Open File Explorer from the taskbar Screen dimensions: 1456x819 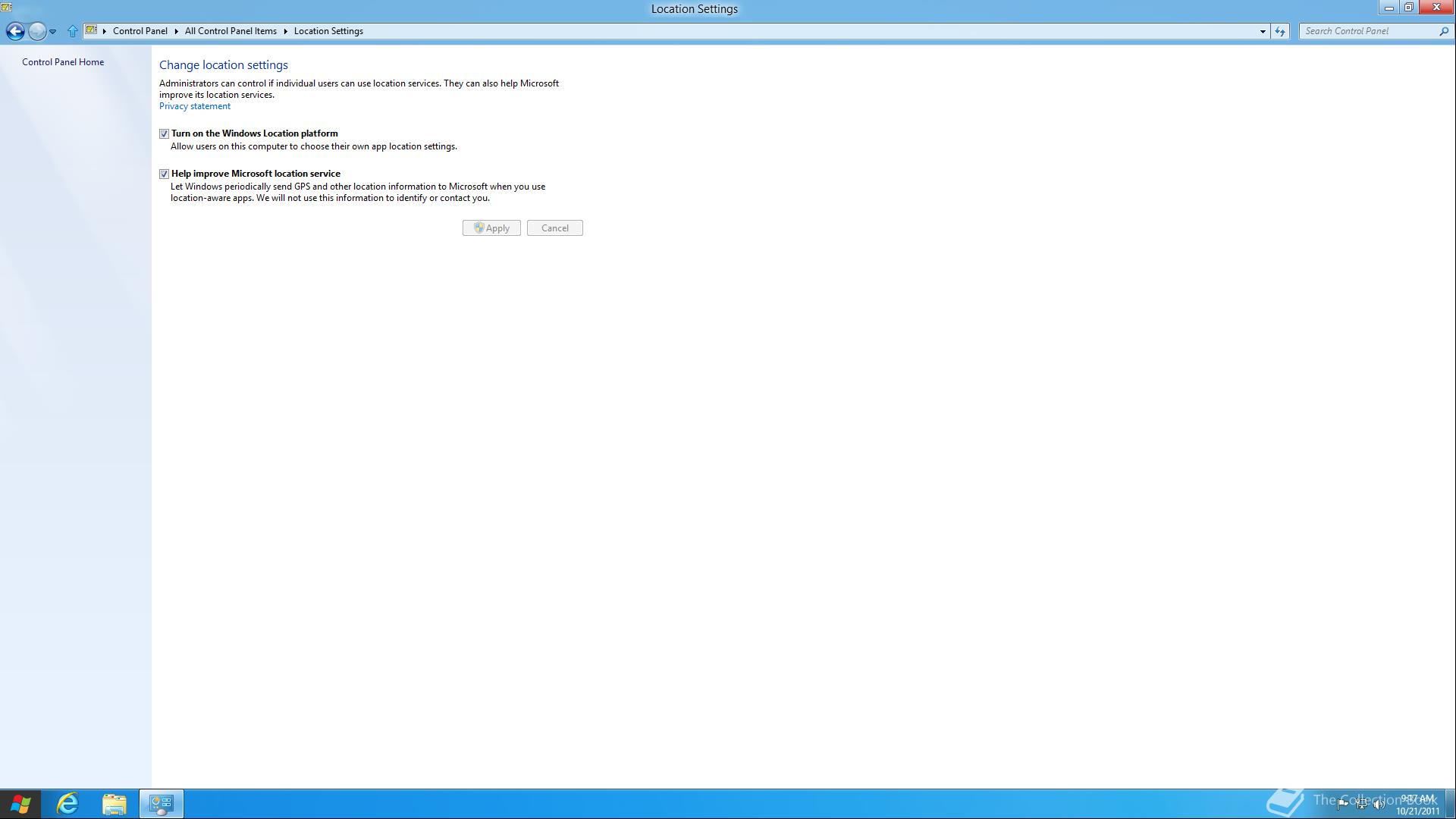[x=115, y=804]
